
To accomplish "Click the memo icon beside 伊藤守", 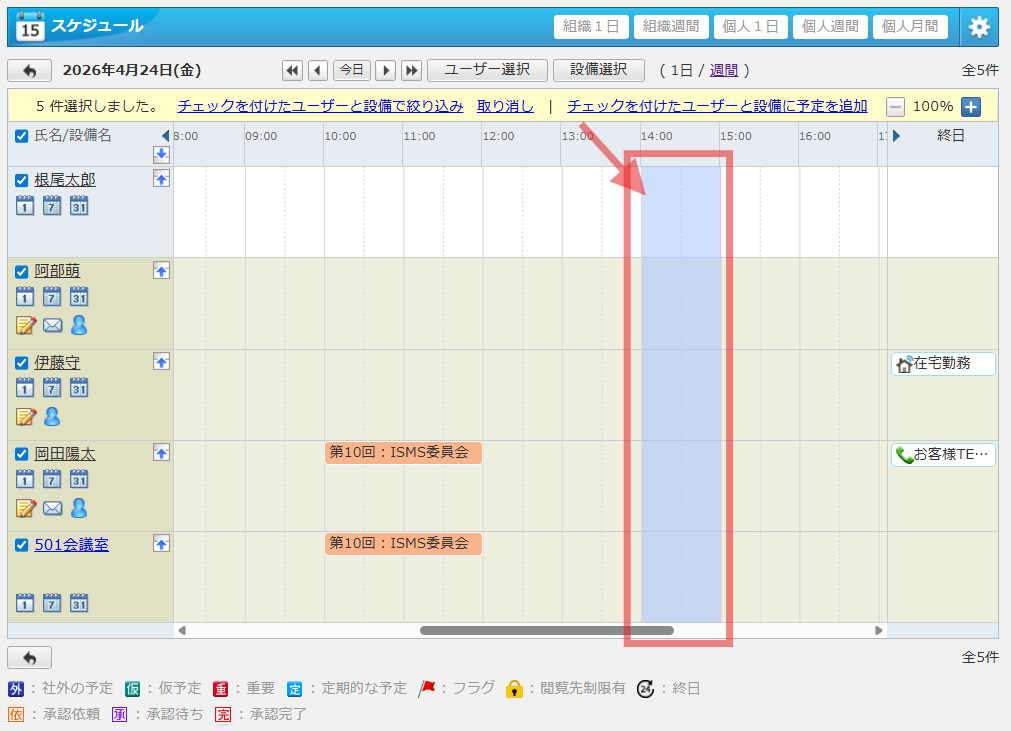I will [x=25, y=415].
